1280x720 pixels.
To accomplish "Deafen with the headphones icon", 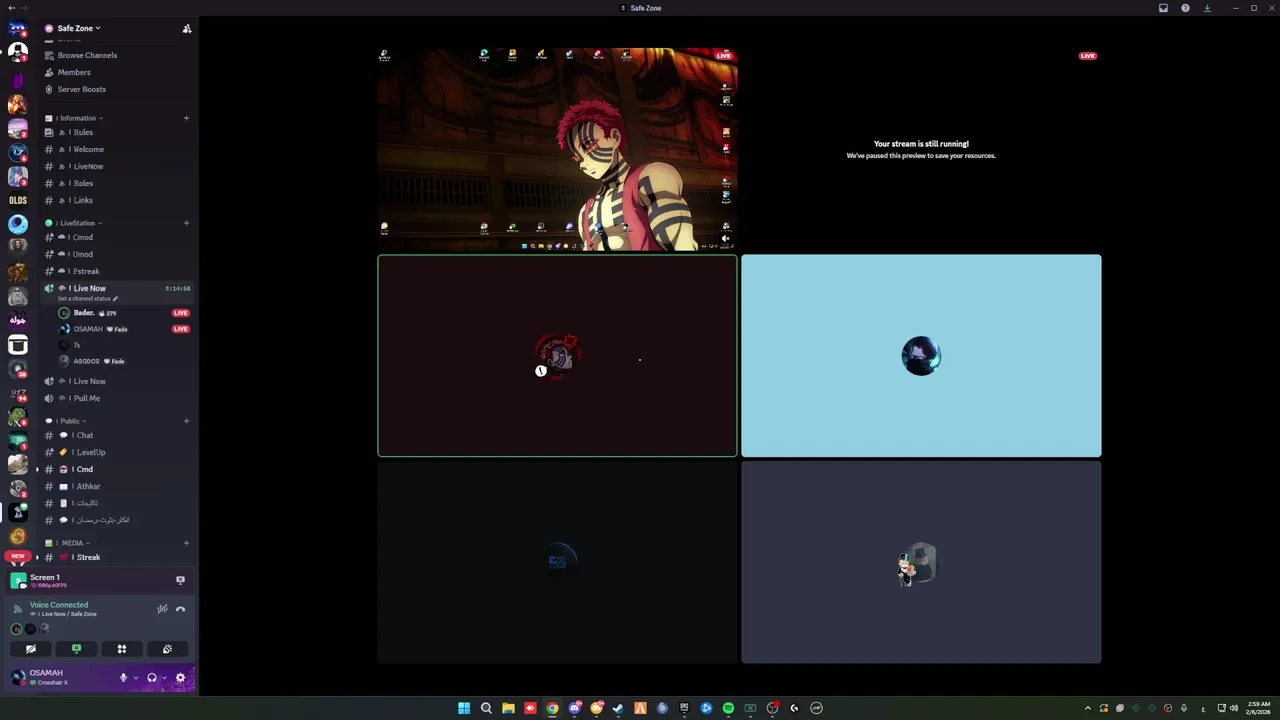I will (x=152, y=678).
